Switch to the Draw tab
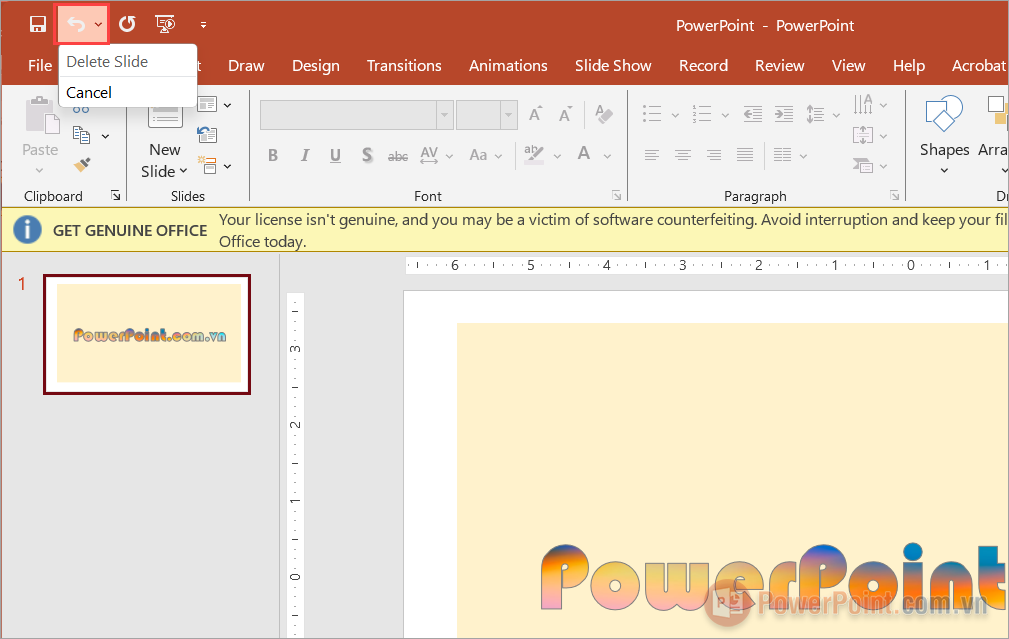The image size is (1009, 639). point(246,66)
